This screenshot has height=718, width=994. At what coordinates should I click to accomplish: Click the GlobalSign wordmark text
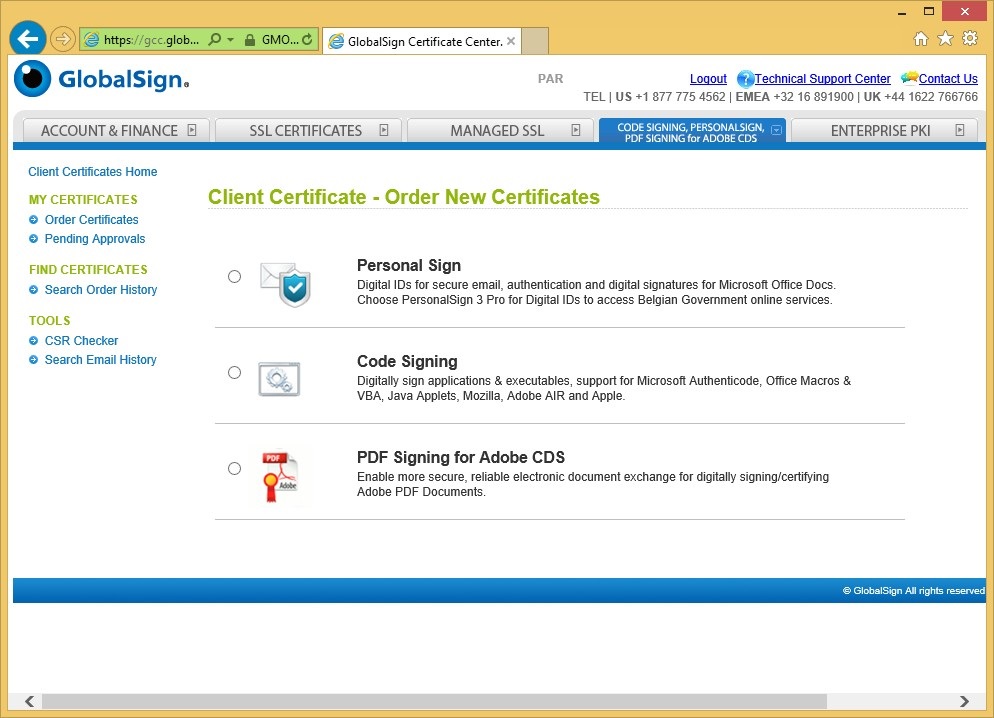pos(124,79)
